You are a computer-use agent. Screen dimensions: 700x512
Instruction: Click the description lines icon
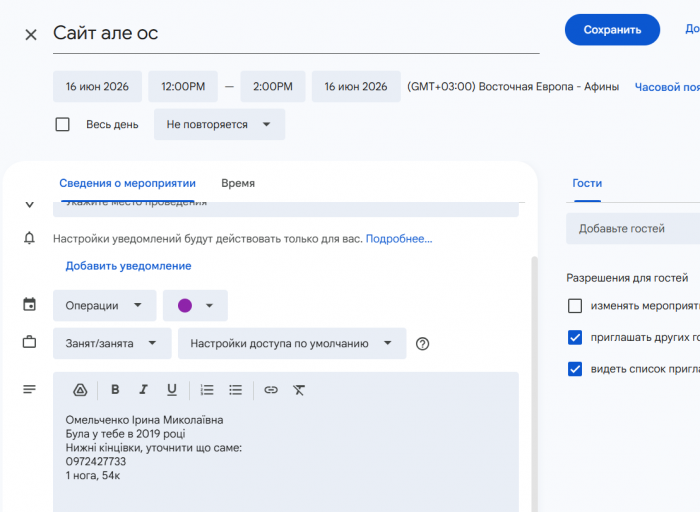(x=29, y=389)
